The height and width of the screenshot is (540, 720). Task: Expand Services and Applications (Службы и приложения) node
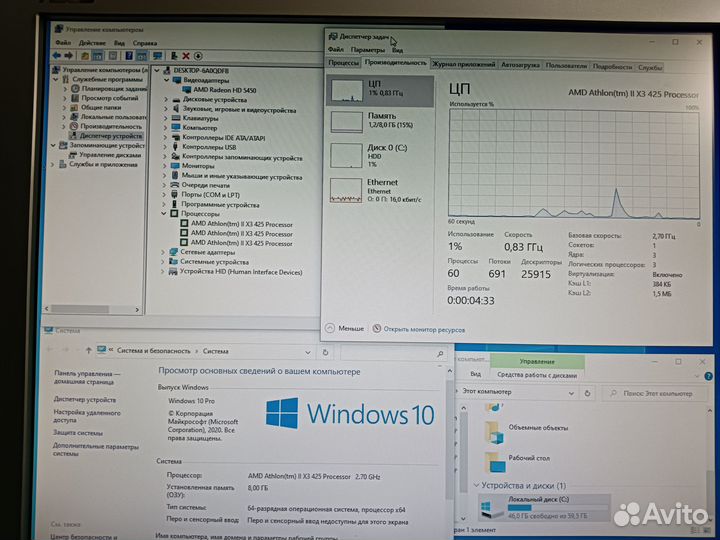(53, 164)
